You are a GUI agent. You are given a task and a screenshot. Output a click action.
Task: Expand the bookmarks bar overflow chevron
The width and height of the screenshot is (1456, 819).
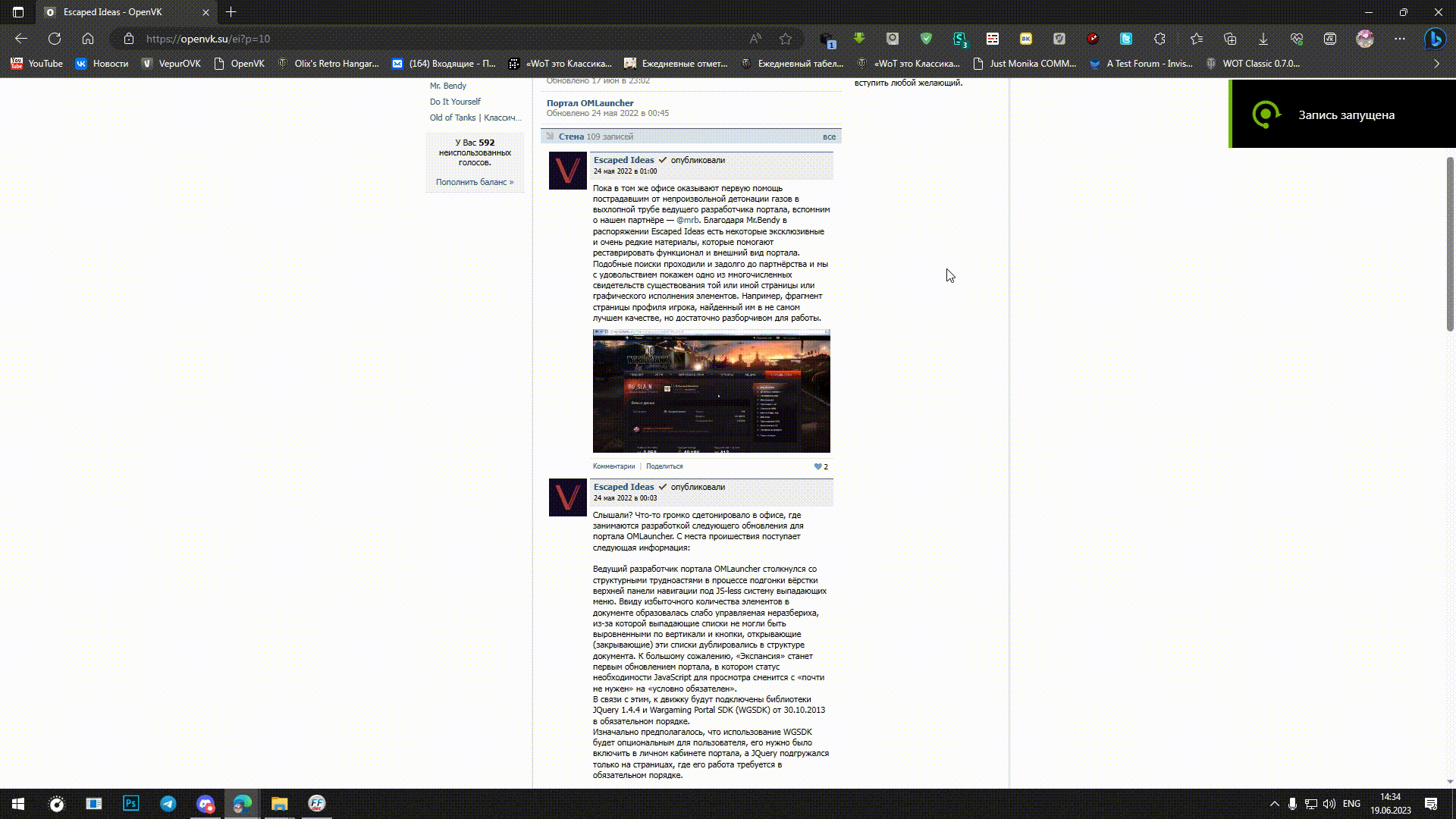click(1436, 64)
